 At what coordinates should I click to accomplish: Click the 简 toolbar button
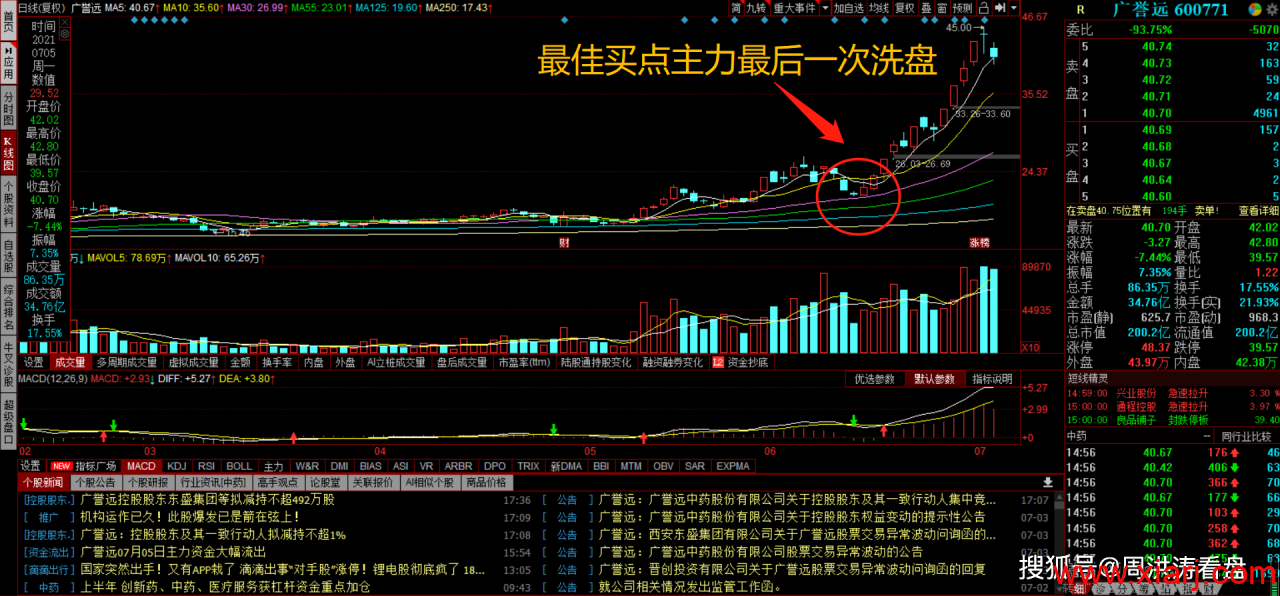coord(736,7)
